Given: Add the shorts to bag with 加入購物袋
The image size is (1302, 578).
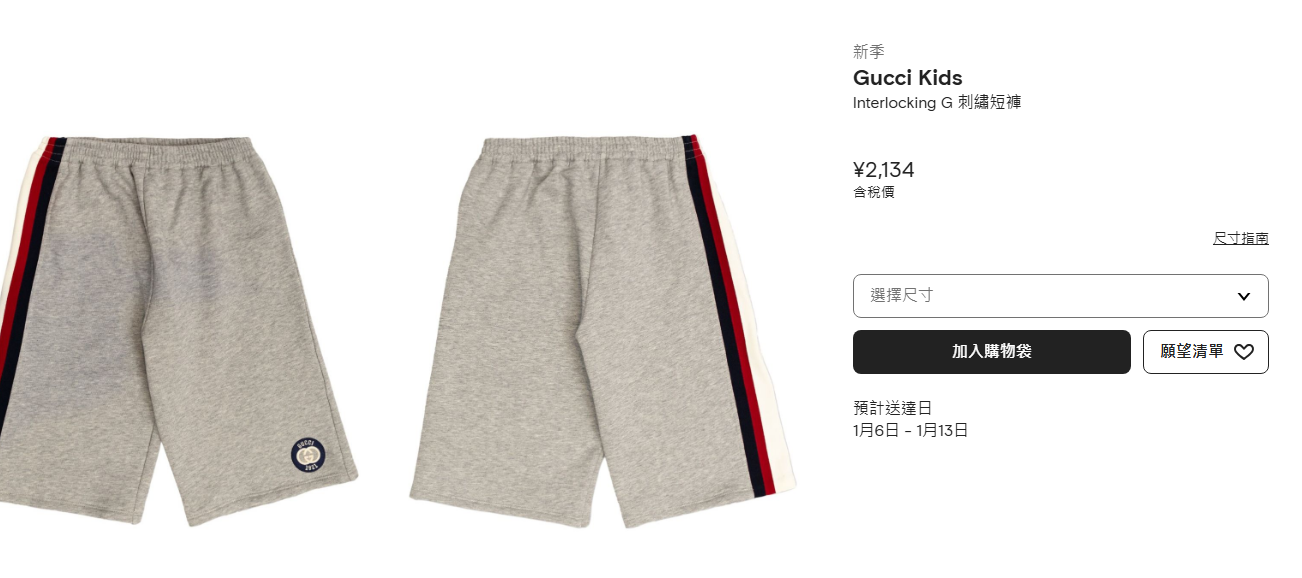Looking at the screenshot, I should (992, 352).
